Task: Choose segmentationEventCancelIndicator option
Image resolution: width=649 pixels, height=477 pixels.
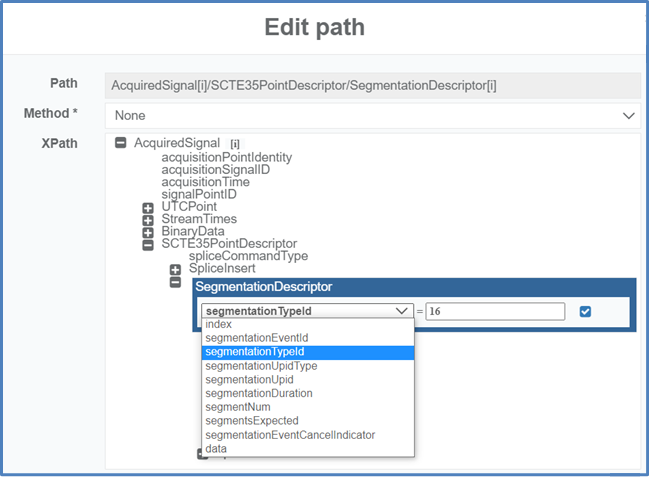Action: click(290, 435)
